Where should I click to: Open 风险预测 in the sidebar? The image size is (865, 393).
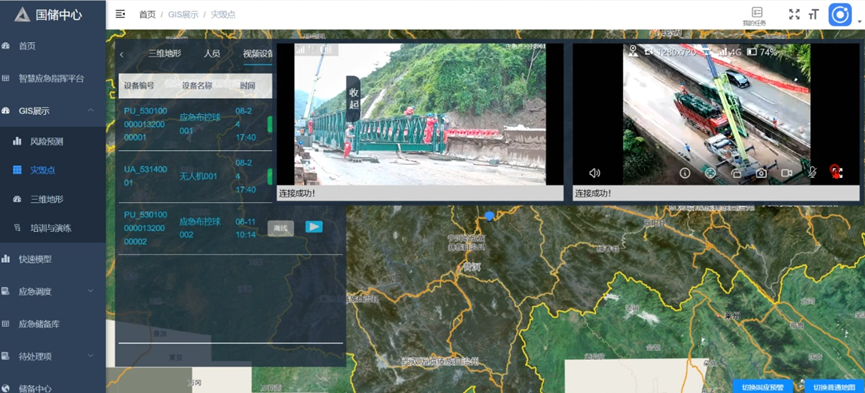click(46, 141)
